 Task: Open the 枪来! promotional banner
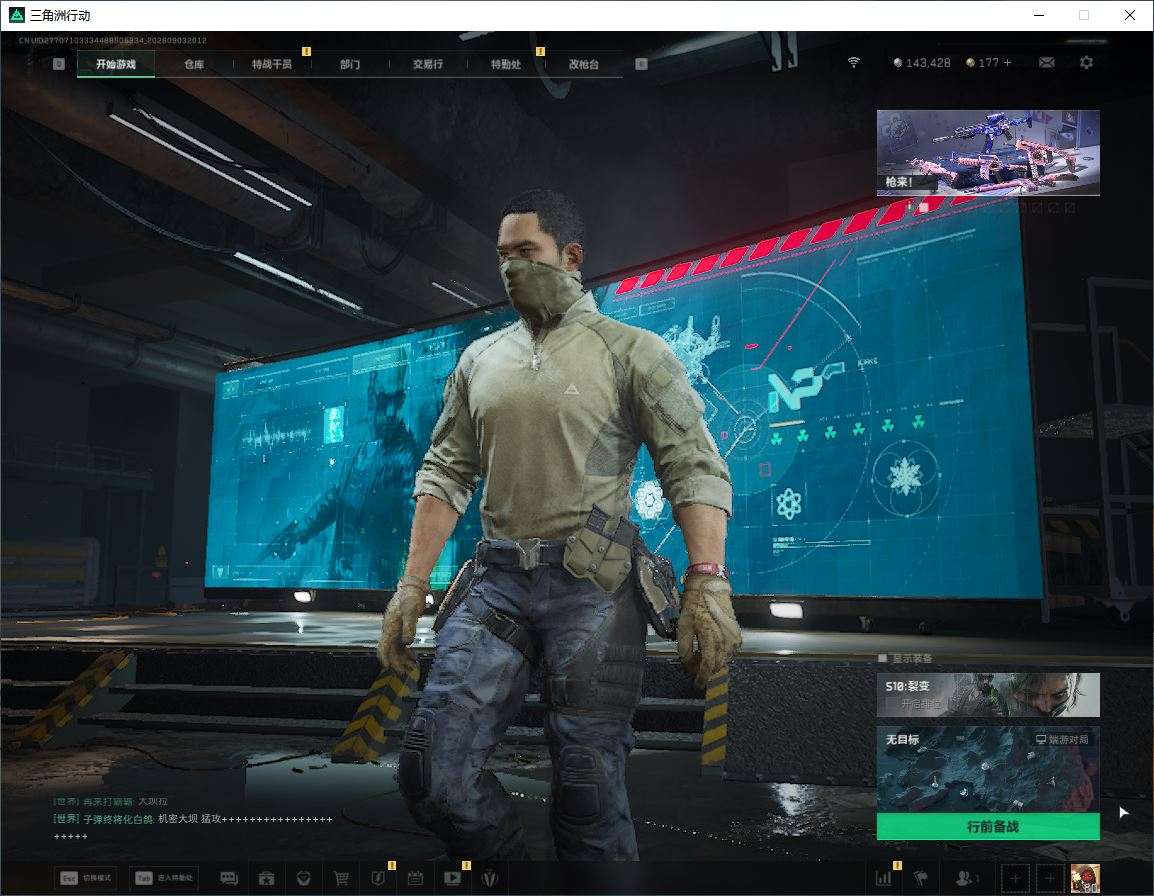(988, 152)
